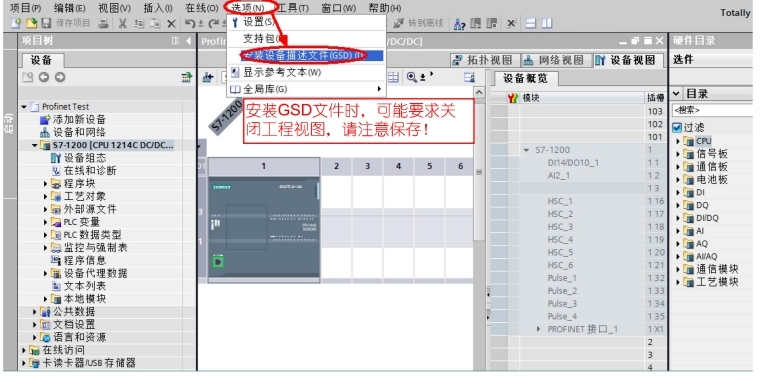765x386 pixels.
Task: Open the 编辑(E) menu
Action: pos(69,8)
